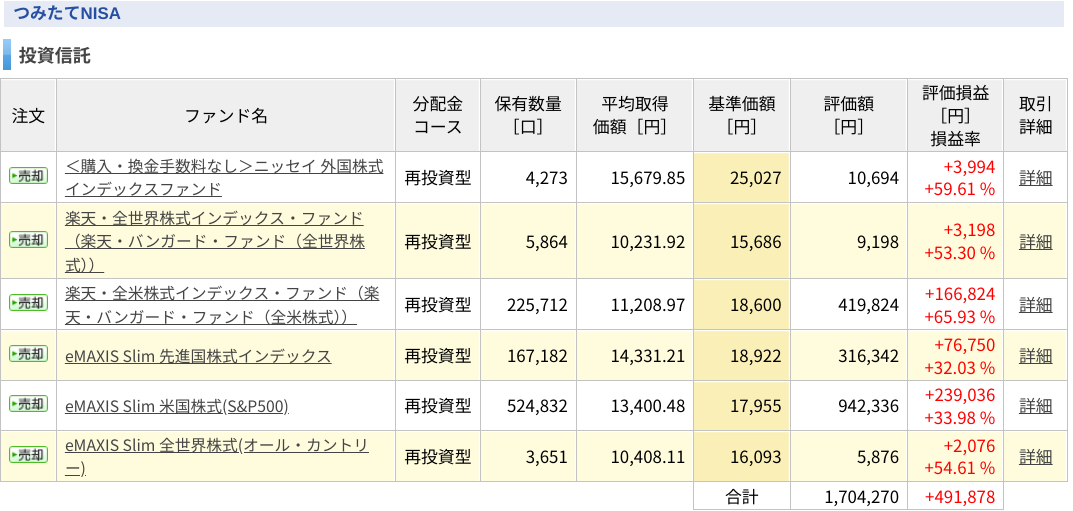
Task: Open 楽天・全米株式インデックス・ファンド link
Action: [x=222, y=304]
